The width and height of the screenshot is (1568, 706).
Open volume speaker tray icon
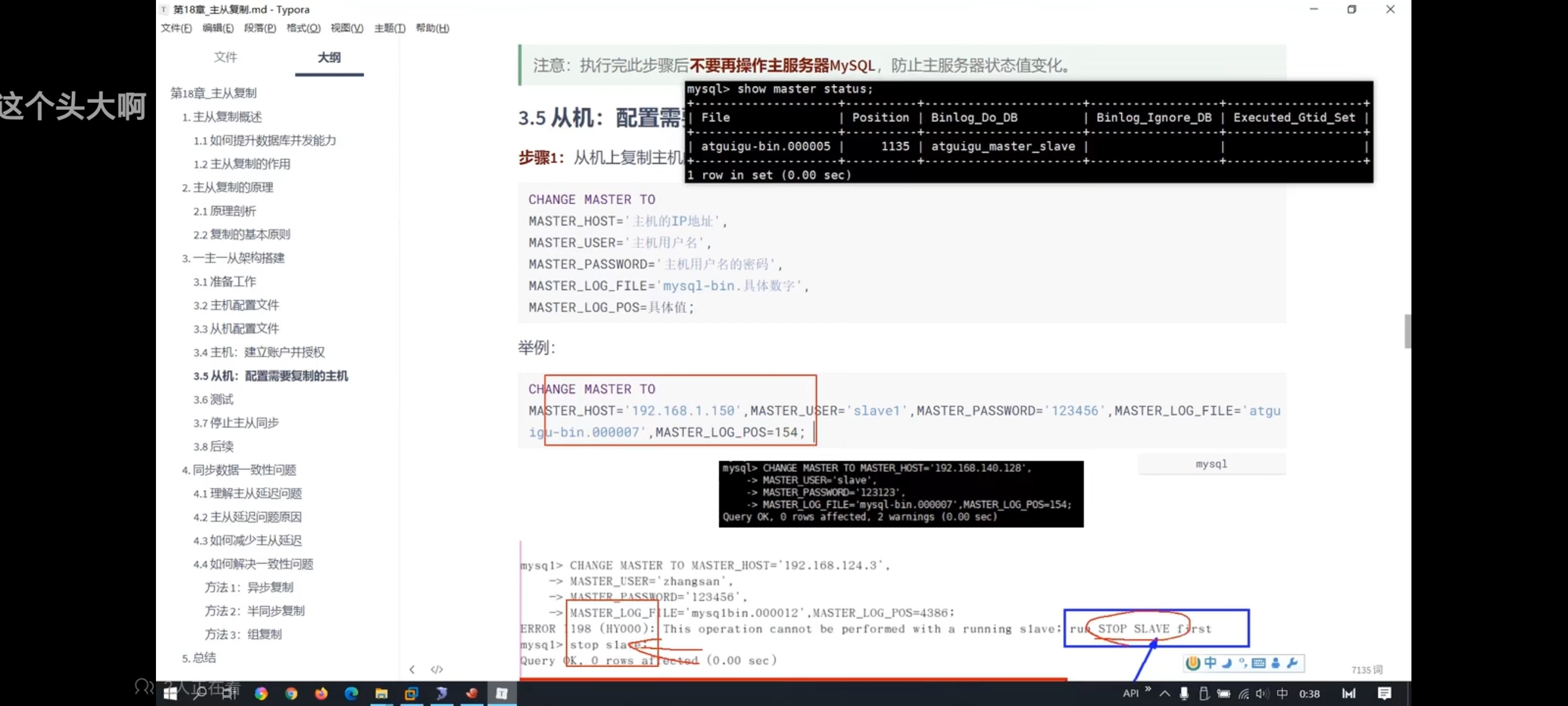[1262, 693]
